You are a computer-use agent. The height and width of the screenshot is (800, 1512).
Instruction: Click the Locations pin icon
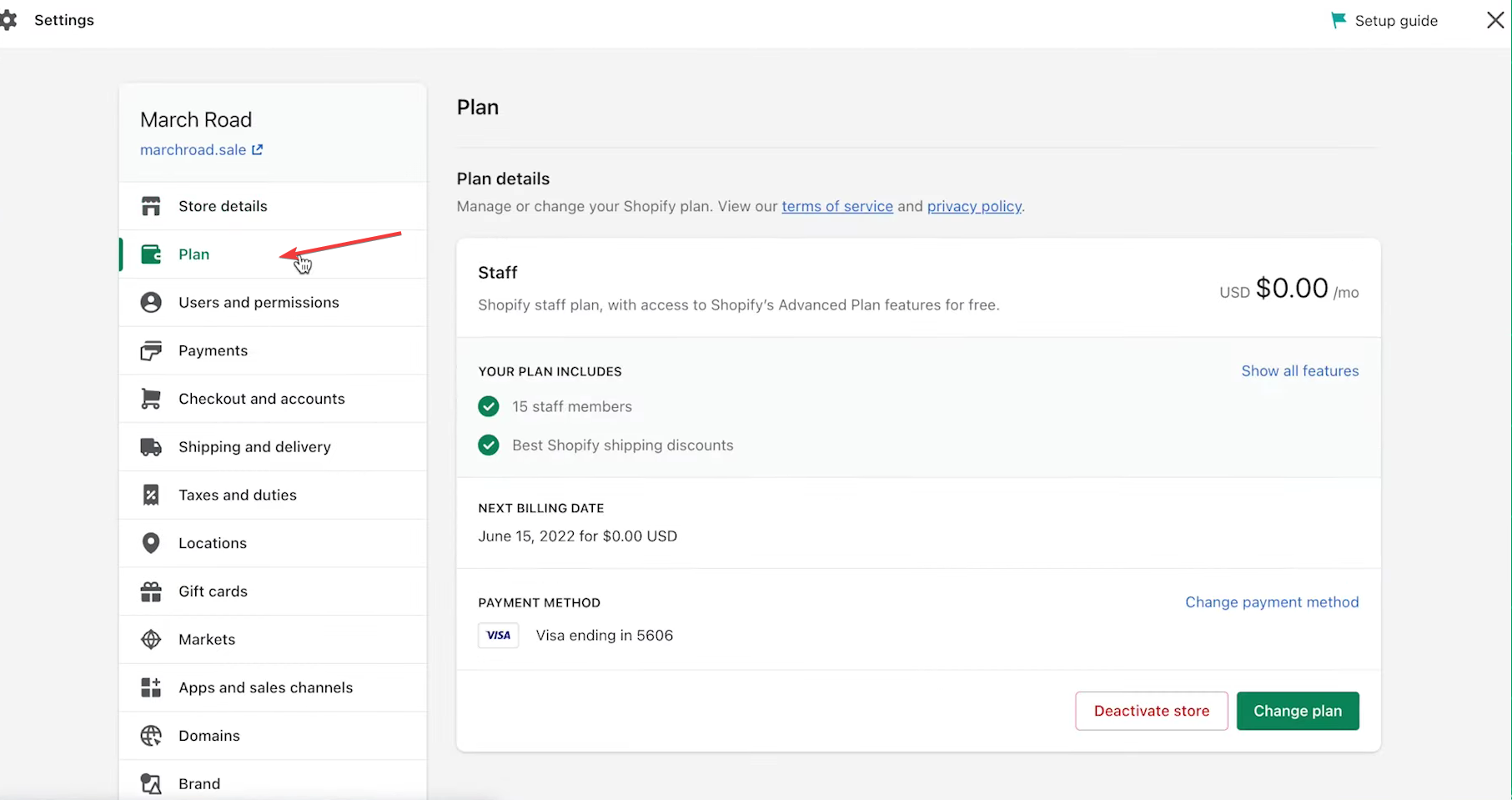151,543
